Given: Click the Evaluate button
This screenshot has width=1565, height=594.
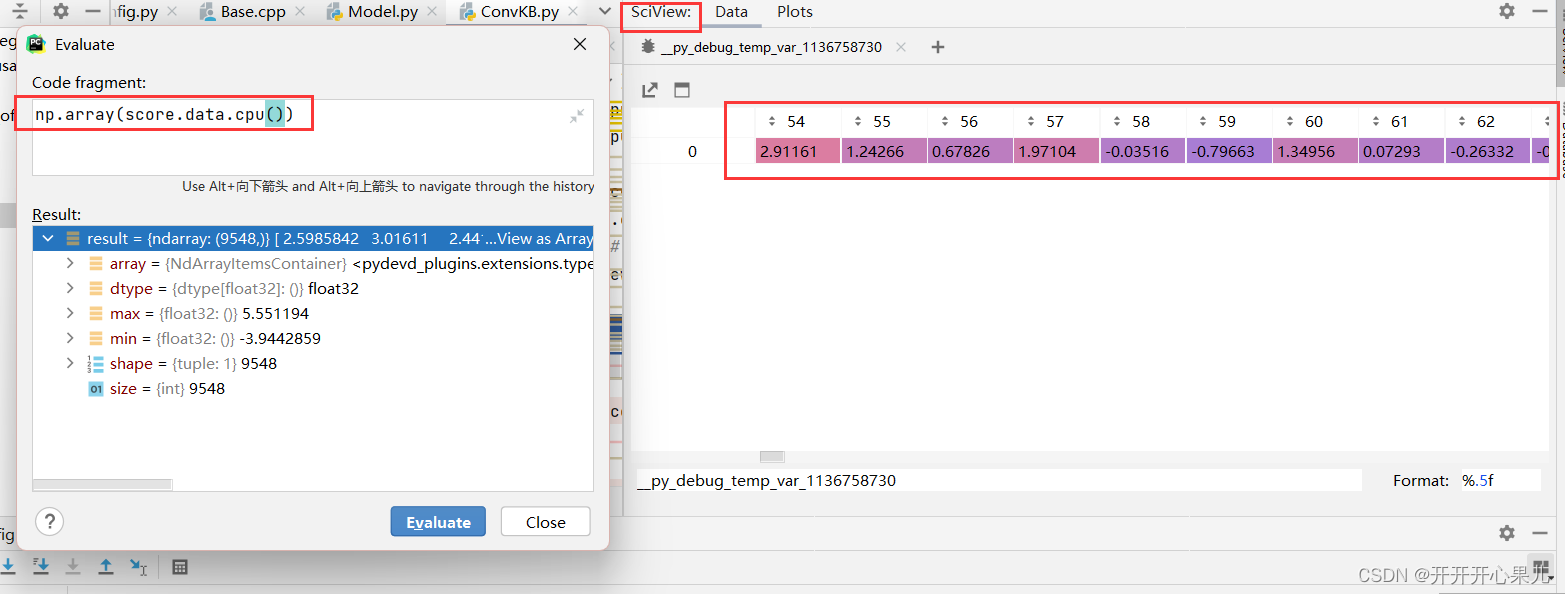Looking at the screenshot, I should coord(438,521).
